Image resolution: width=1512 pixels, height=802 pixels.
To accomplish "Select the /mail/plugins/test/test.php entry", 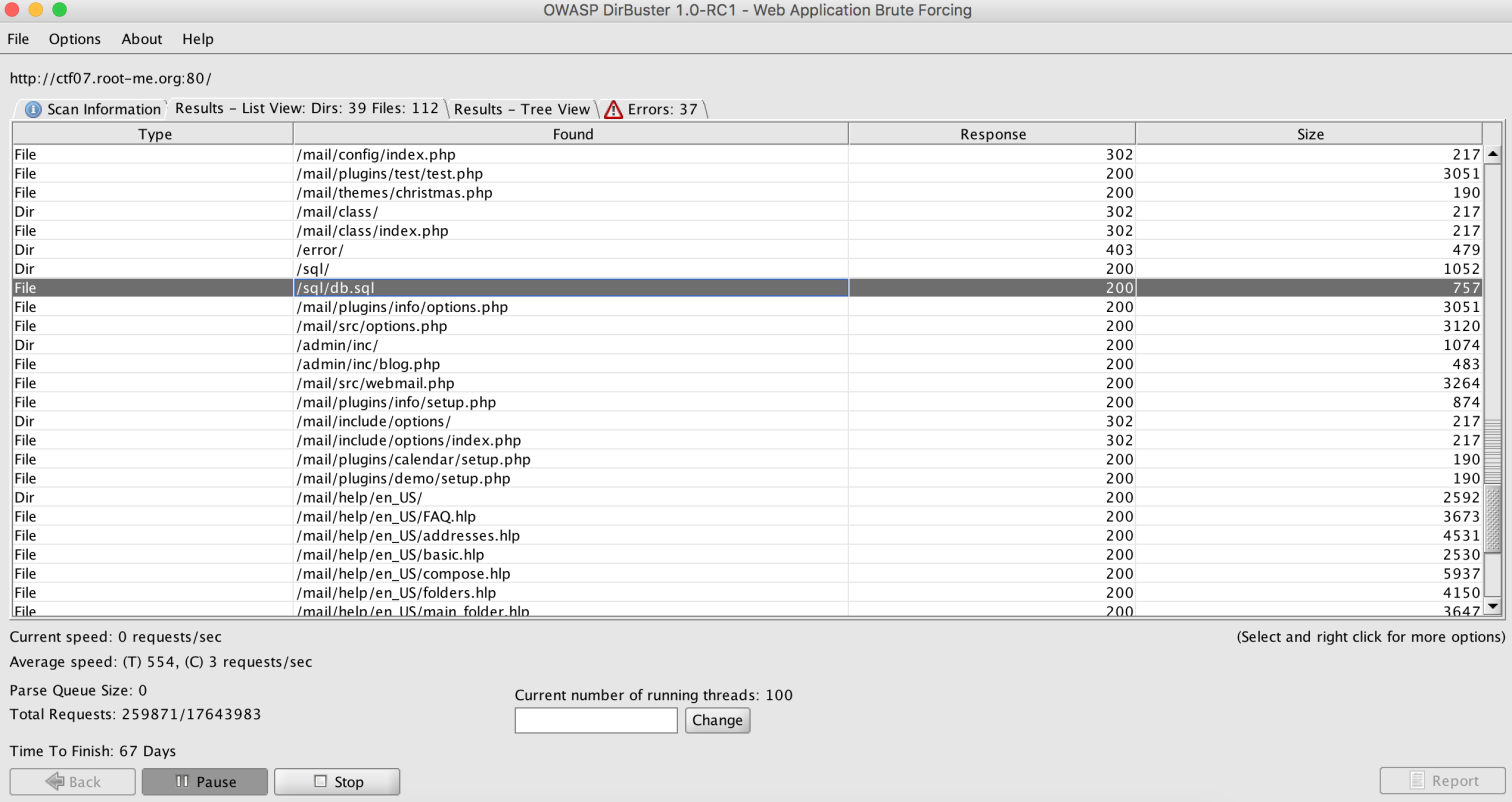I will pyautogui.click(x=747, y=174).
